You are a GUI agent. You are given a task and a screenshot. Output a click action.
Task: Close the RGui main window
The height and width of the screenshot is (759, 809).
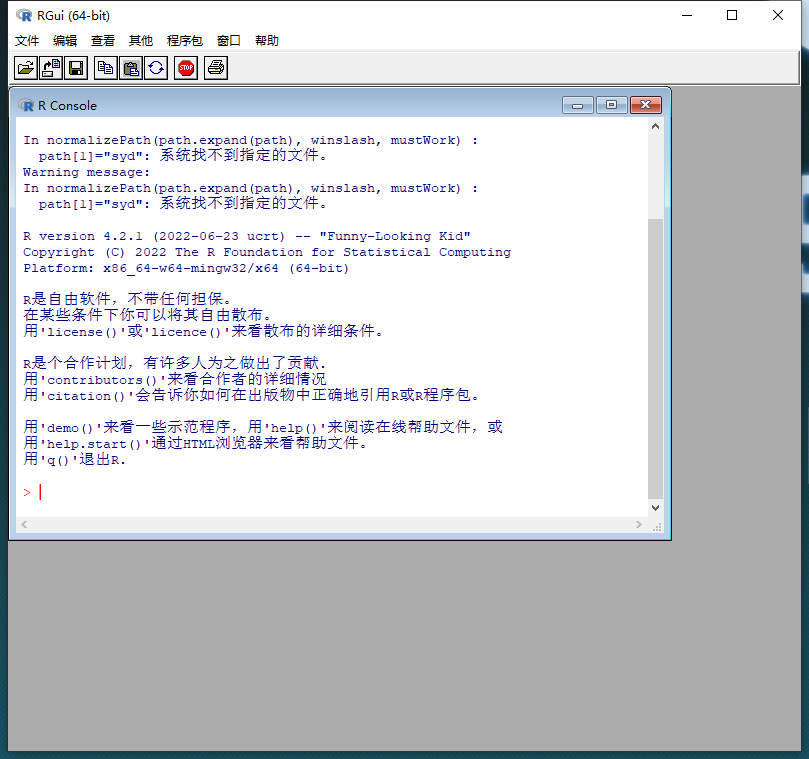pyautogui.click(x=778, y=15)
